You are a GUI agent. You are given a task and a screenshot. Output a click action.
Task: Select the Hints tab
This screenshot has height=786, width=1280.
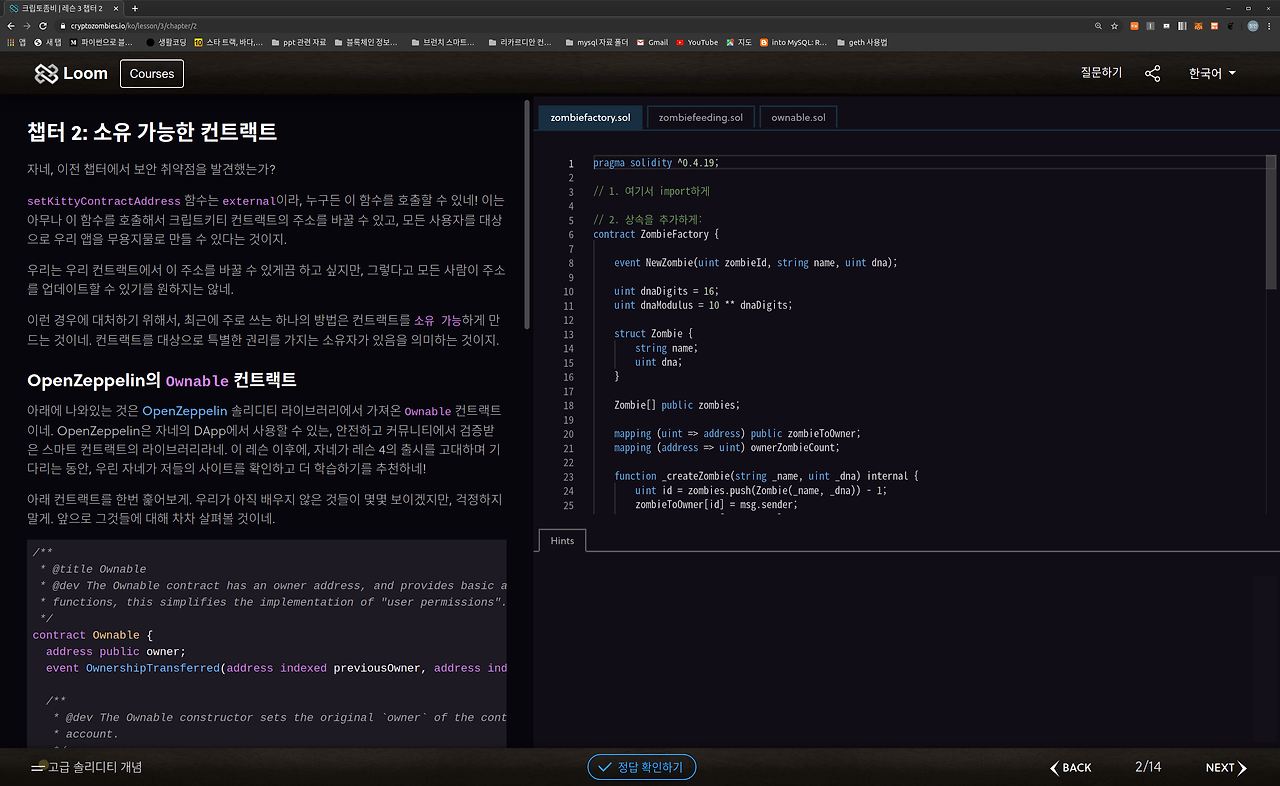[x=562, y=540]
